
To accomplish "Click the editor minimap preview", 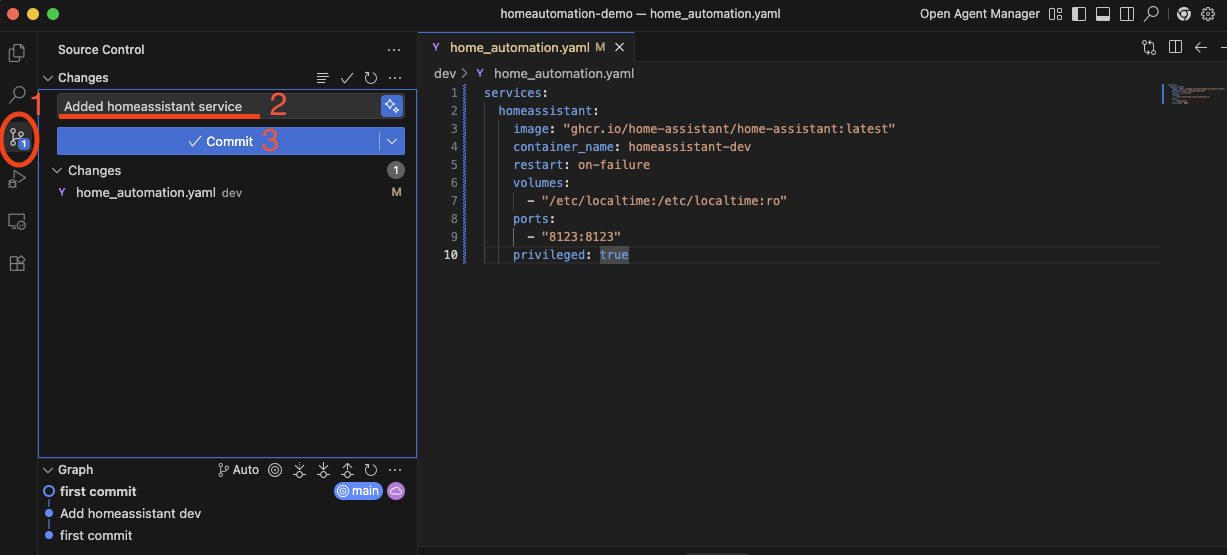I will (x=1194, y=94).
